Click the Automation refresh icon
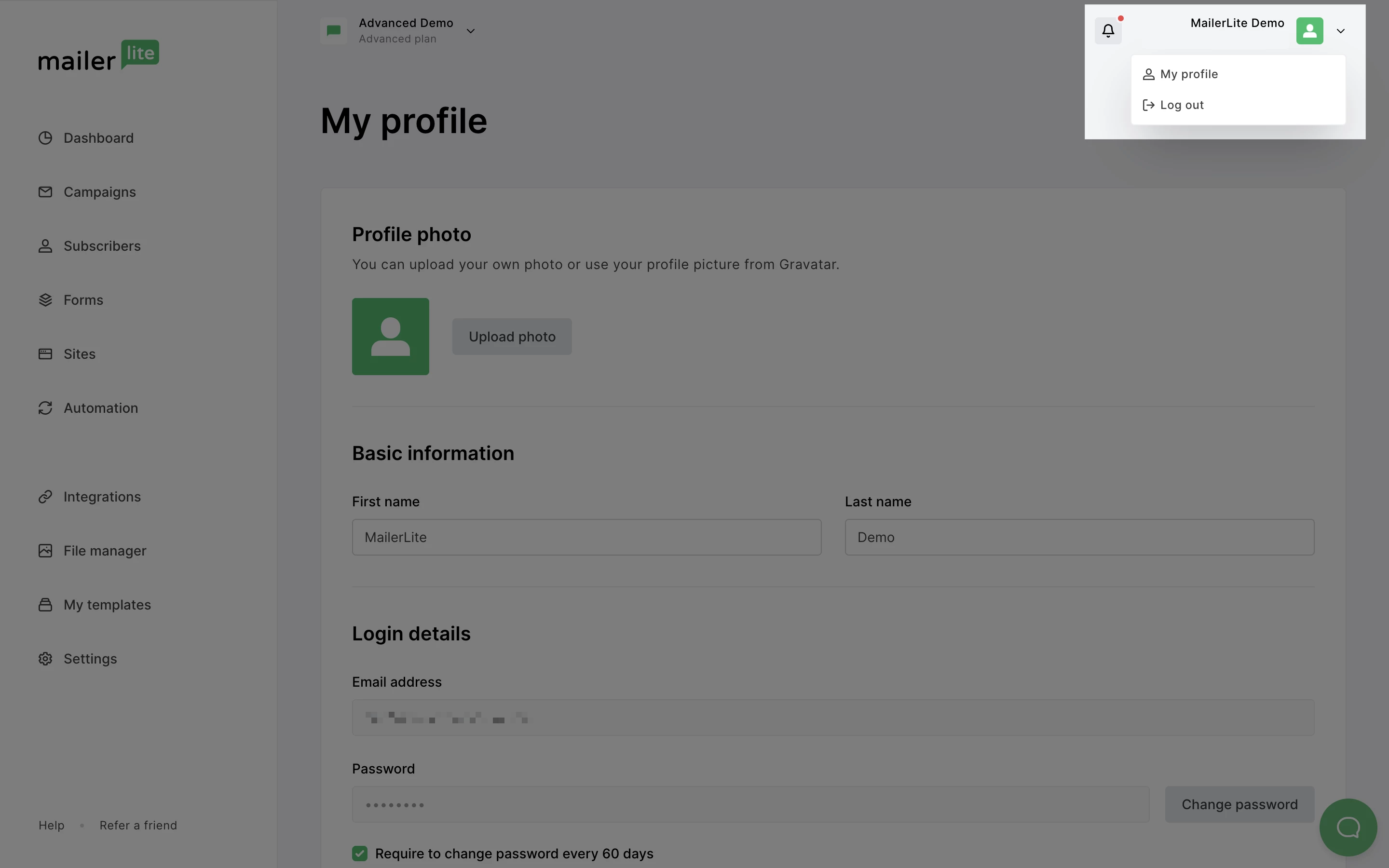Viewport: 1389px width, 868px height. coord(45,407)
